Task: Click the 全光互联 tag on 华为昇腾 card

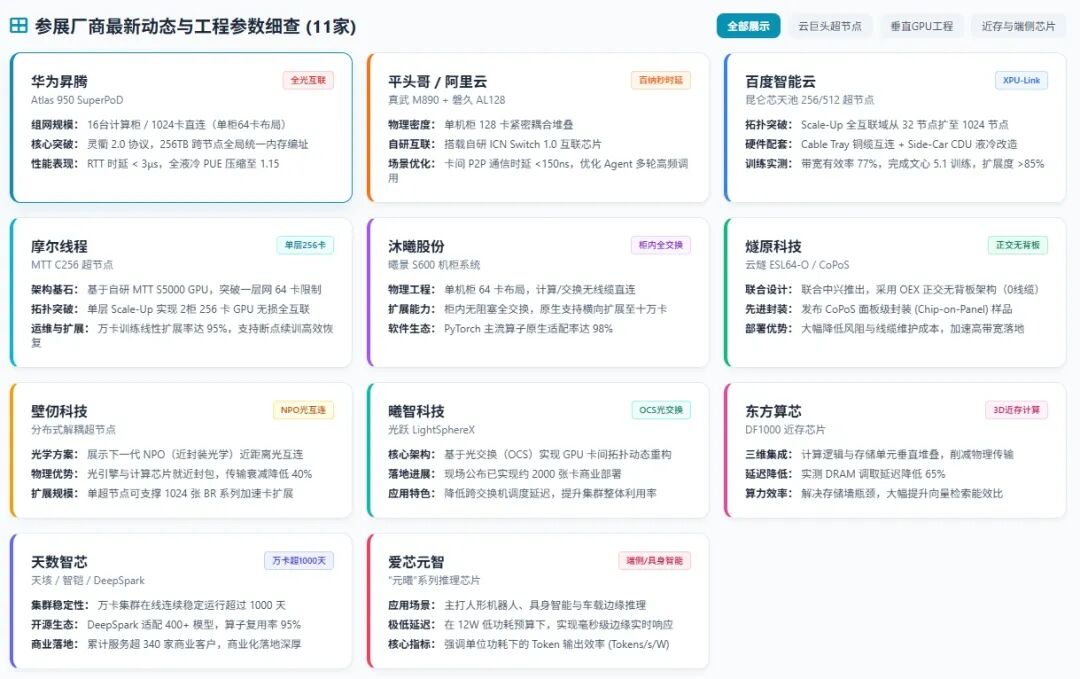Action: click(x=308, y=80)
